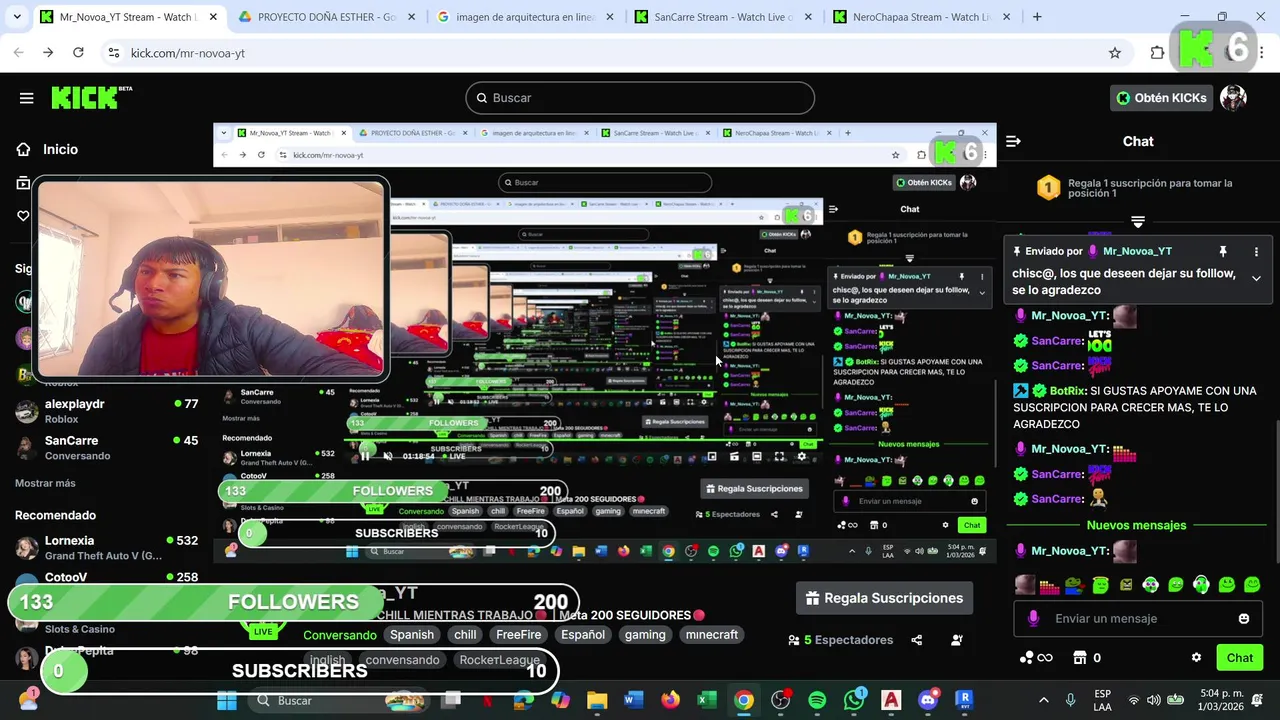This screenshot has height=720, width=1280.
Task: Select the minecraft tag
Action: click(x=712, y=635)
